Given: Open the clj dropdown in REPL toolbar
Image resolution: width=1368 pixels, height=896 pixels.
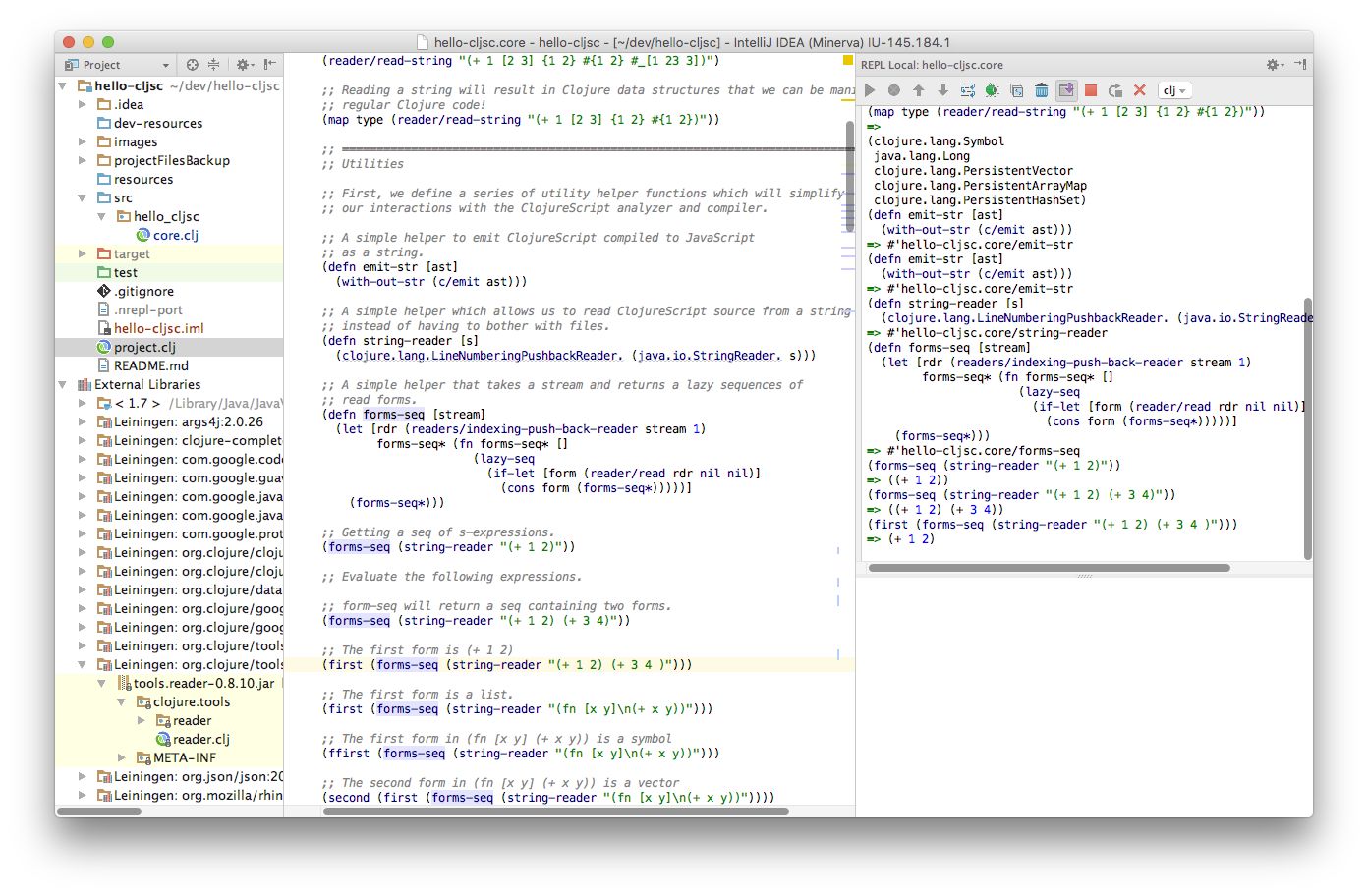Looking at the screenshot, I should click(x=1174, y=89).
